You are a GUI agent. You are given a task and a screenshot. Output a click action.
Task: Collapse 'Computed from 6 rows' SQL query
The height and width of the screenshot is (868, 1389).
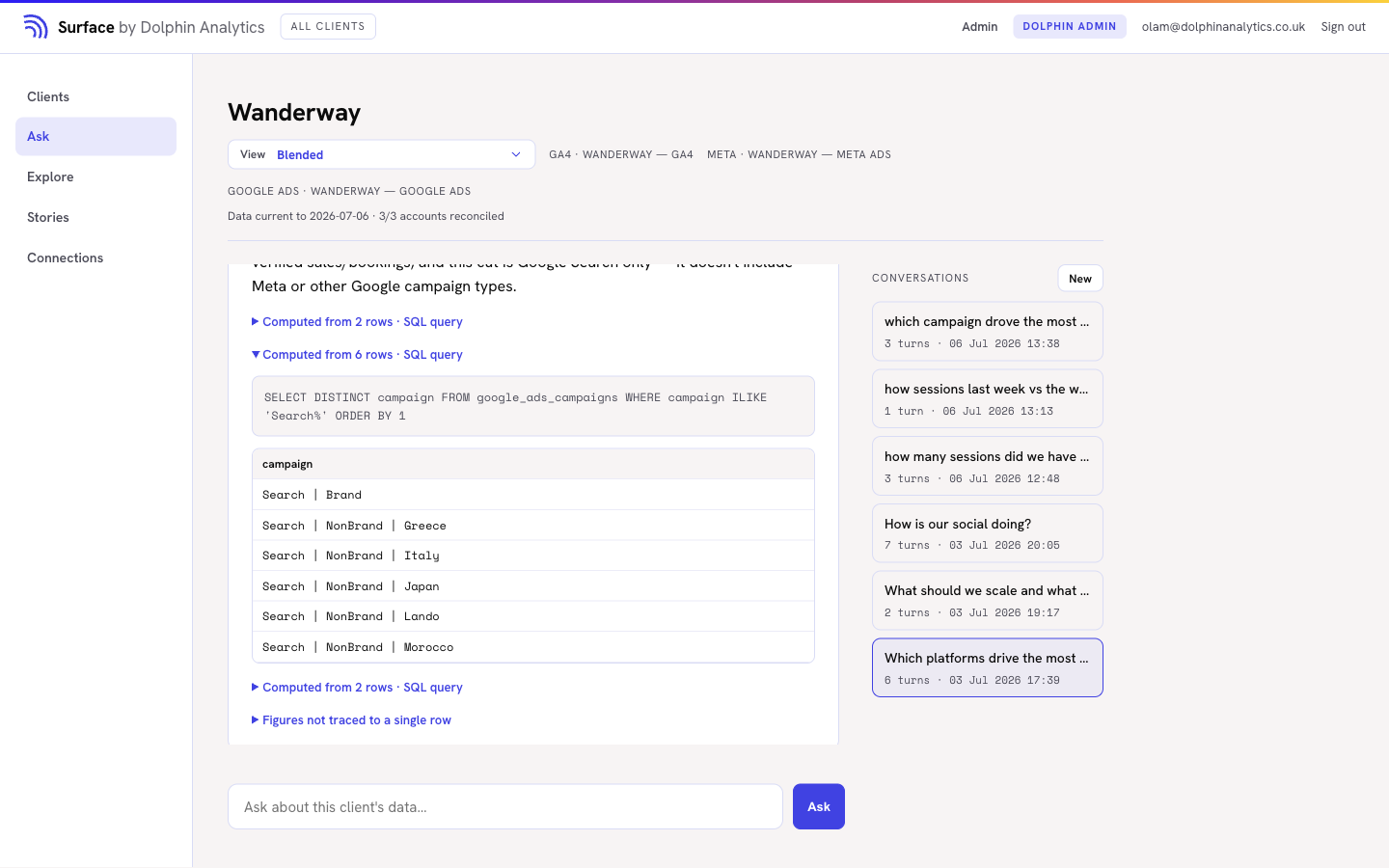click(357, 355)
